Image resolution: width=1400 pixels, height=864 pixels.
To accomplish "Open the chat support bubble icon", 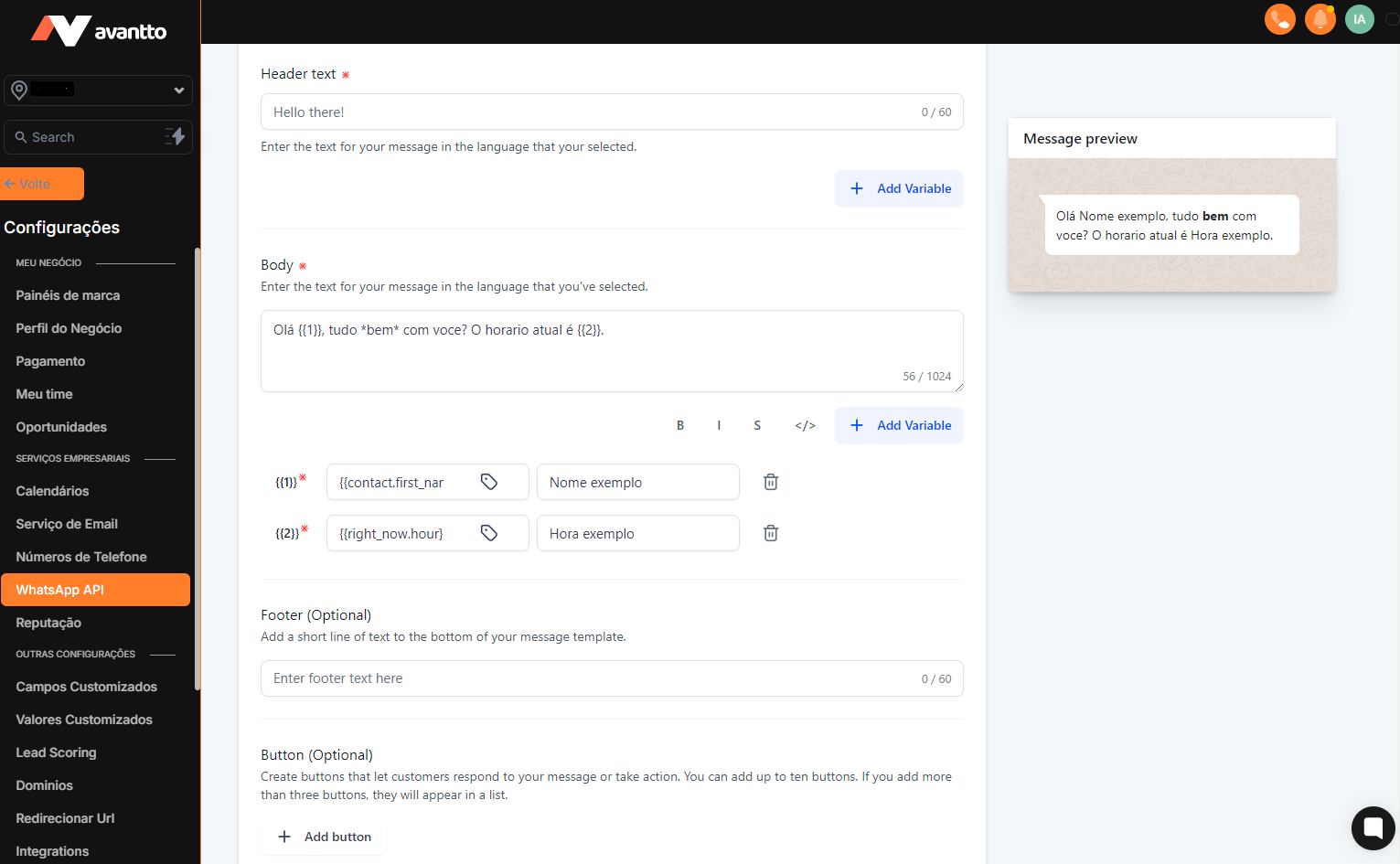I will pyautogui.click(x=1373, y=828).
